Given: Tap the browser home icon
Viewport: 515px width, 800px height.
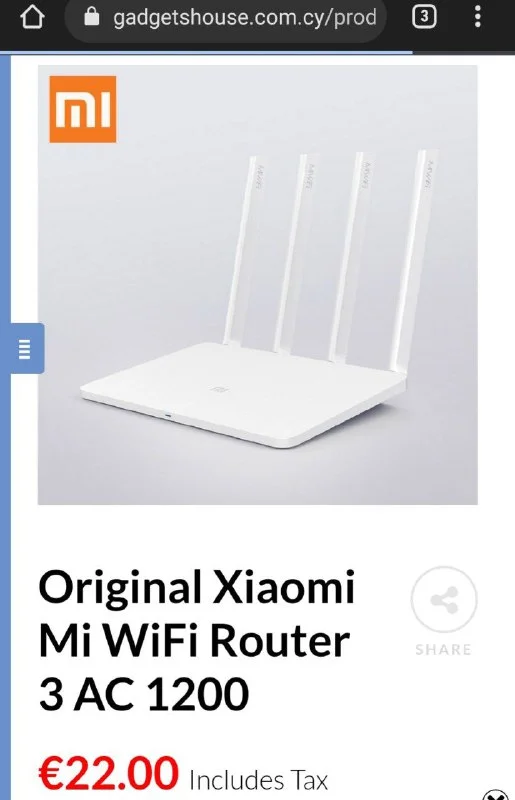Looking at the screenshot, I should [x=32, y=18].
